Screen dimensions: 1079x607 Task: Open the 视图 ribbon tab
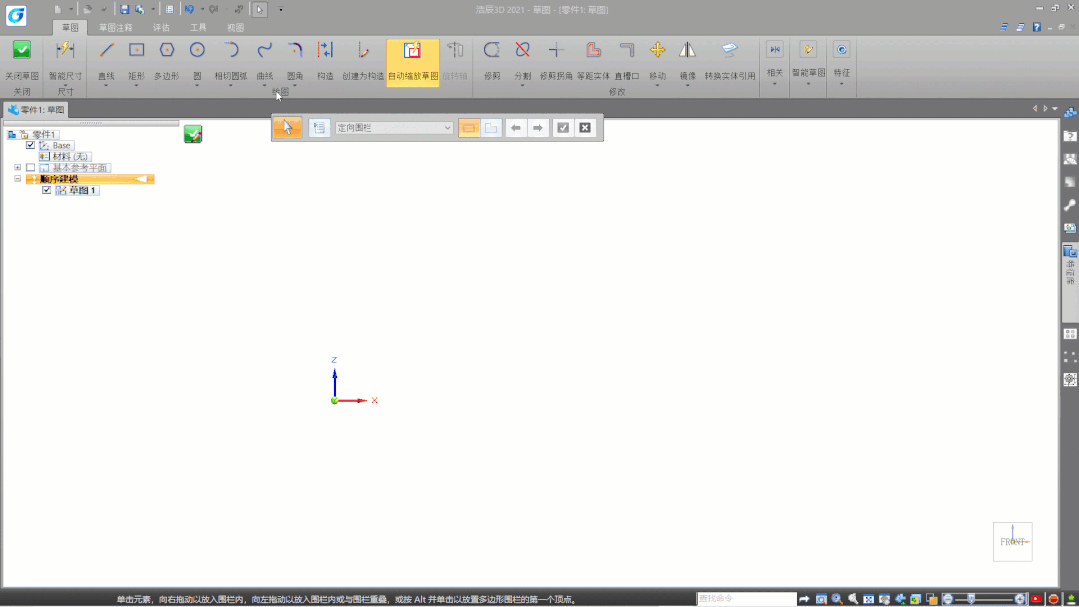(235, 28)
